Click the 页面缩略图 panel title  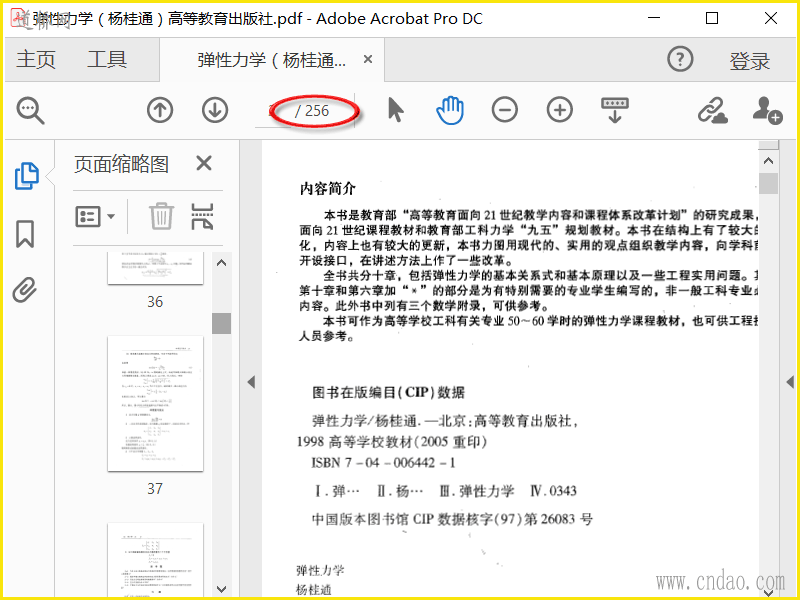(x=121, y=164)
